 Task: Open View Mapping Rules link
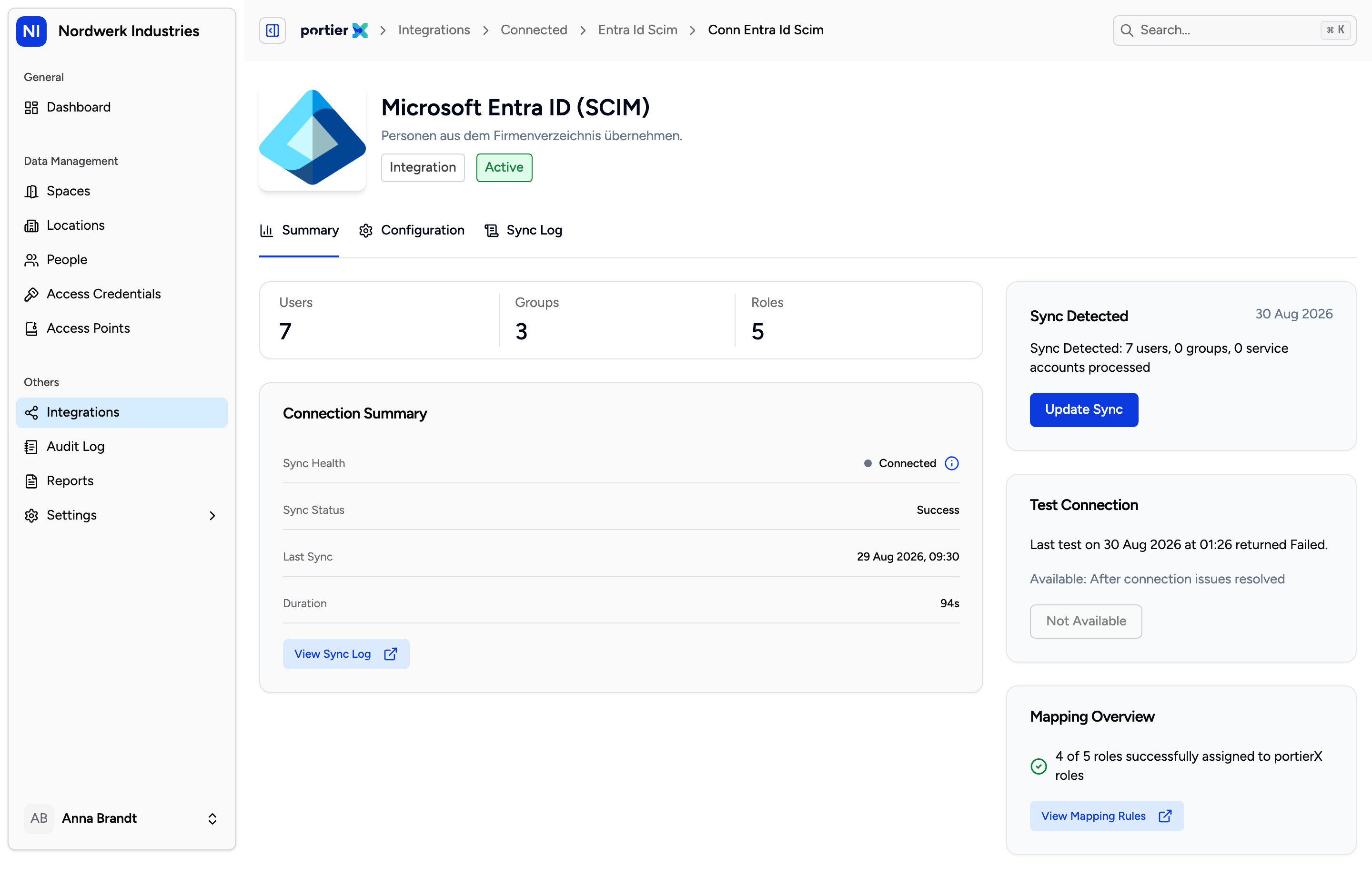(x=1107, y=817)
